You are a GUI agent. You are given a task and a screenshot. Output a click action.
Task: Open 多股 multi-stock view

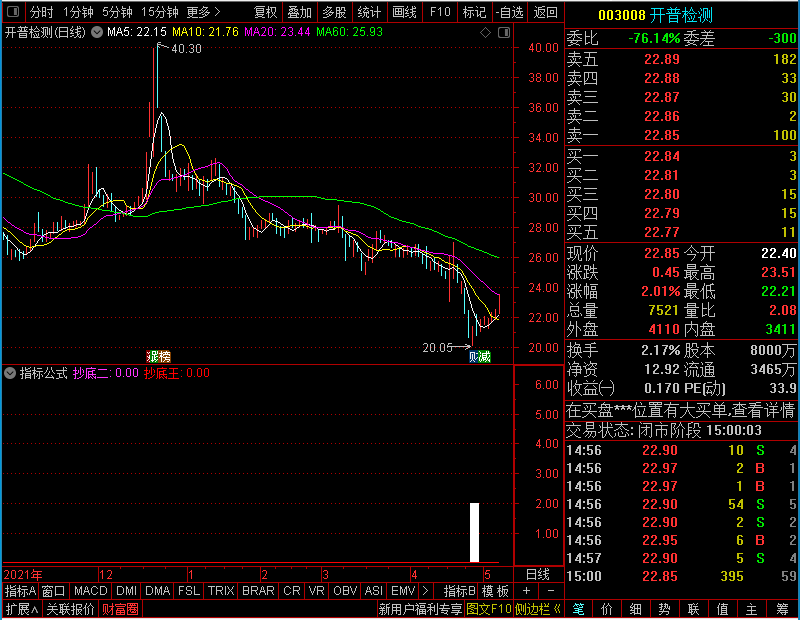pos(334,12)
